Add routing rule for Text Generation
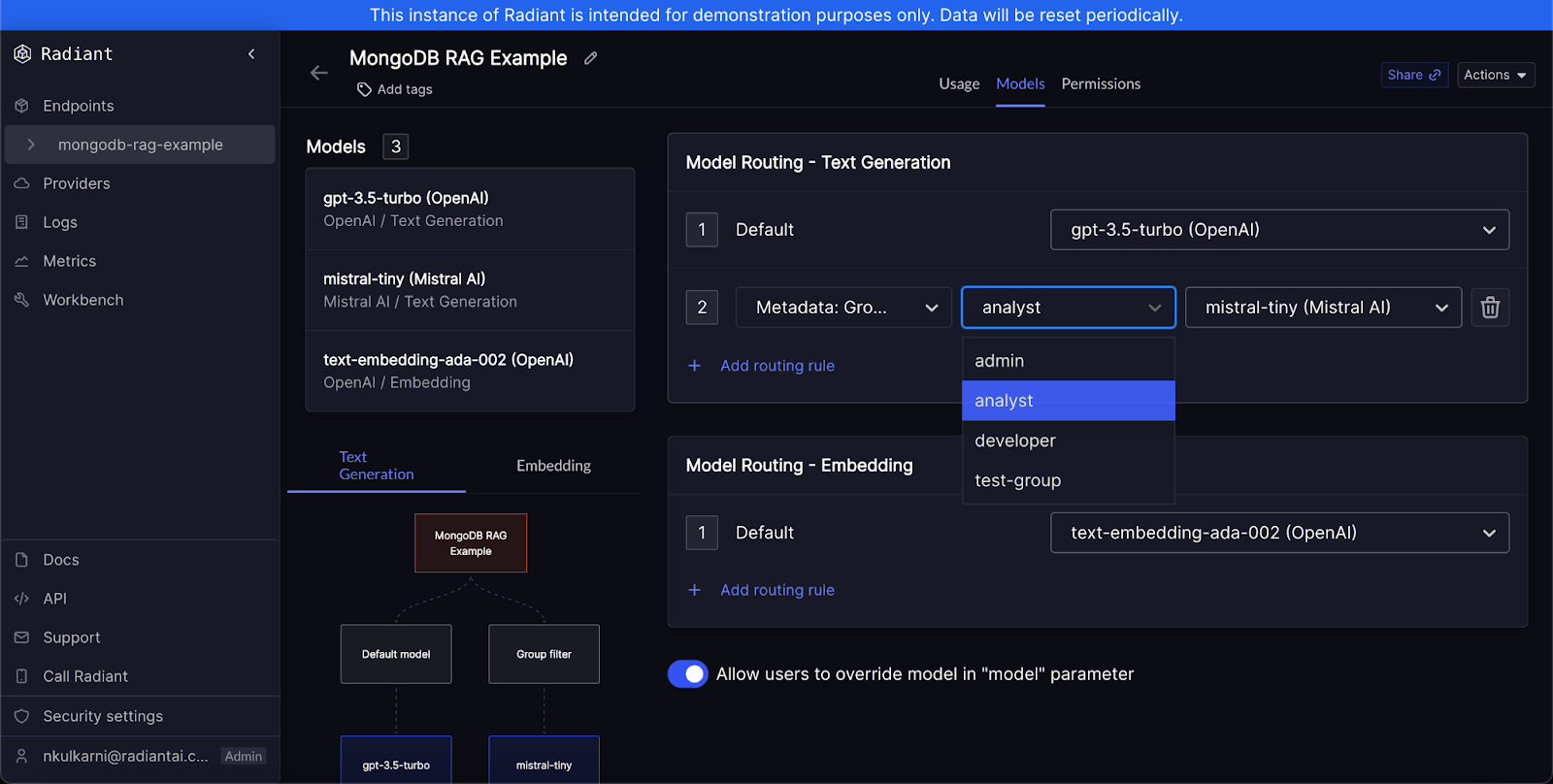 coord(776,366)
